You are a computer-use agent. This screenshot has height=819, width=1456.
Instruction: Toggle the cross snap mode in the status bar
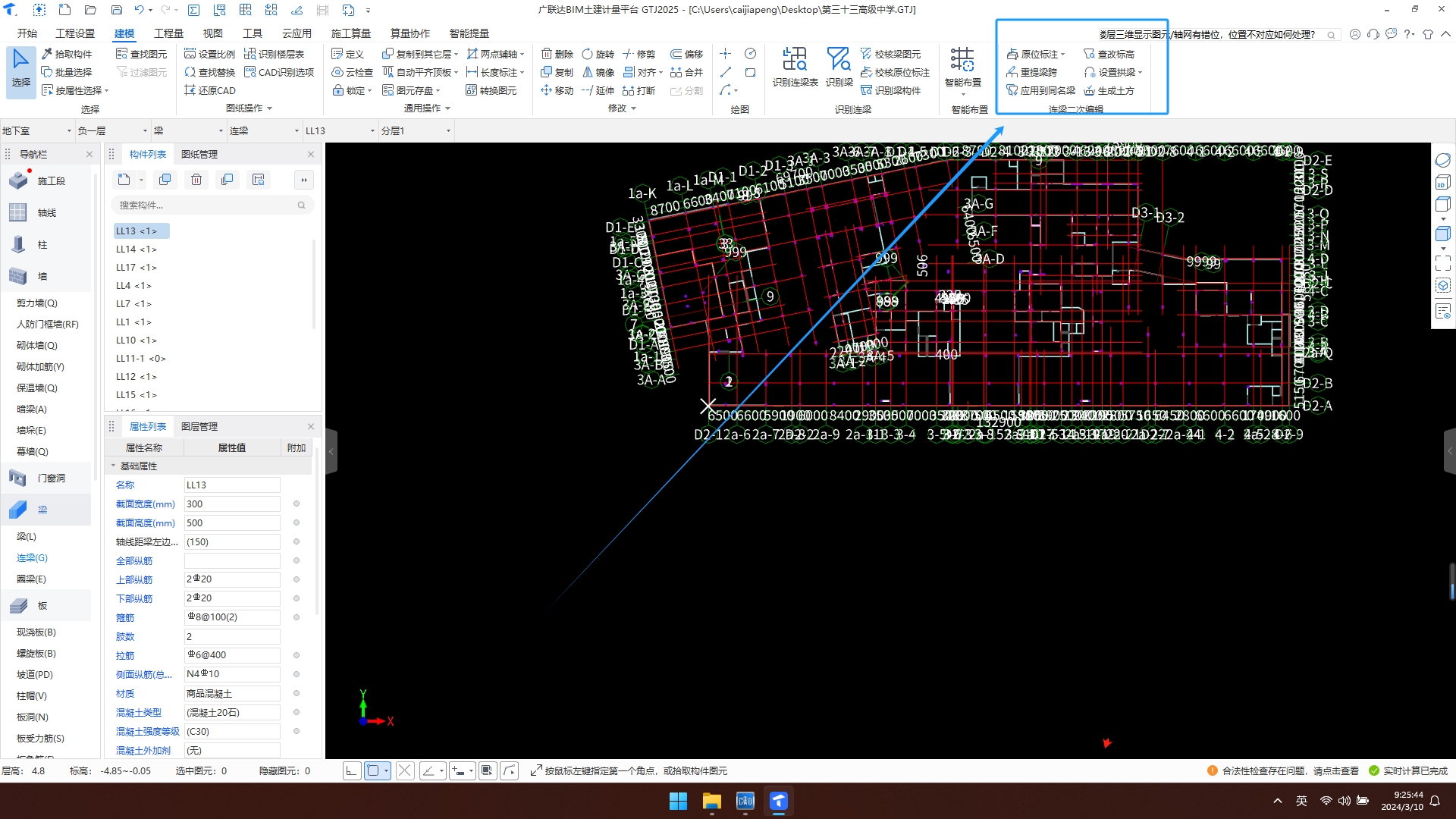point(405,770)
